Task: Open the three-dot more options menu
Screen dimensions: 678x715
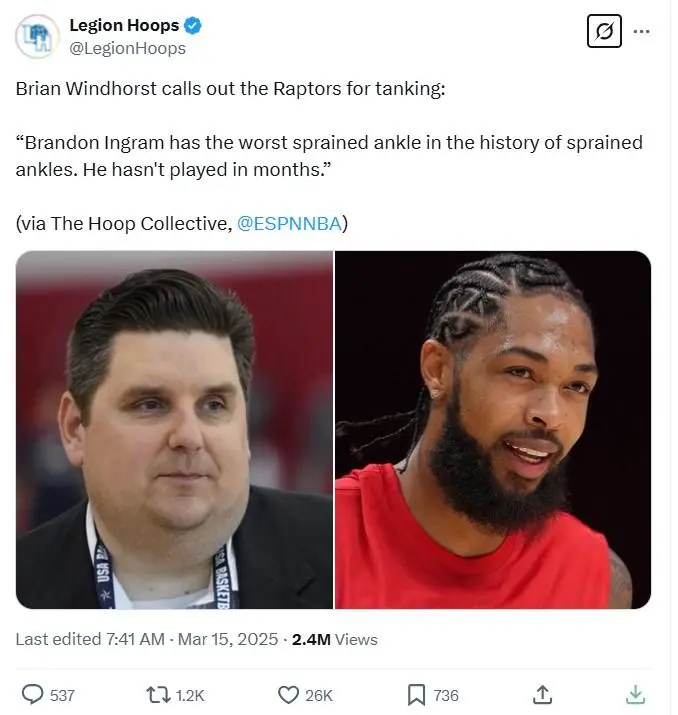Action: click(642, 31)
